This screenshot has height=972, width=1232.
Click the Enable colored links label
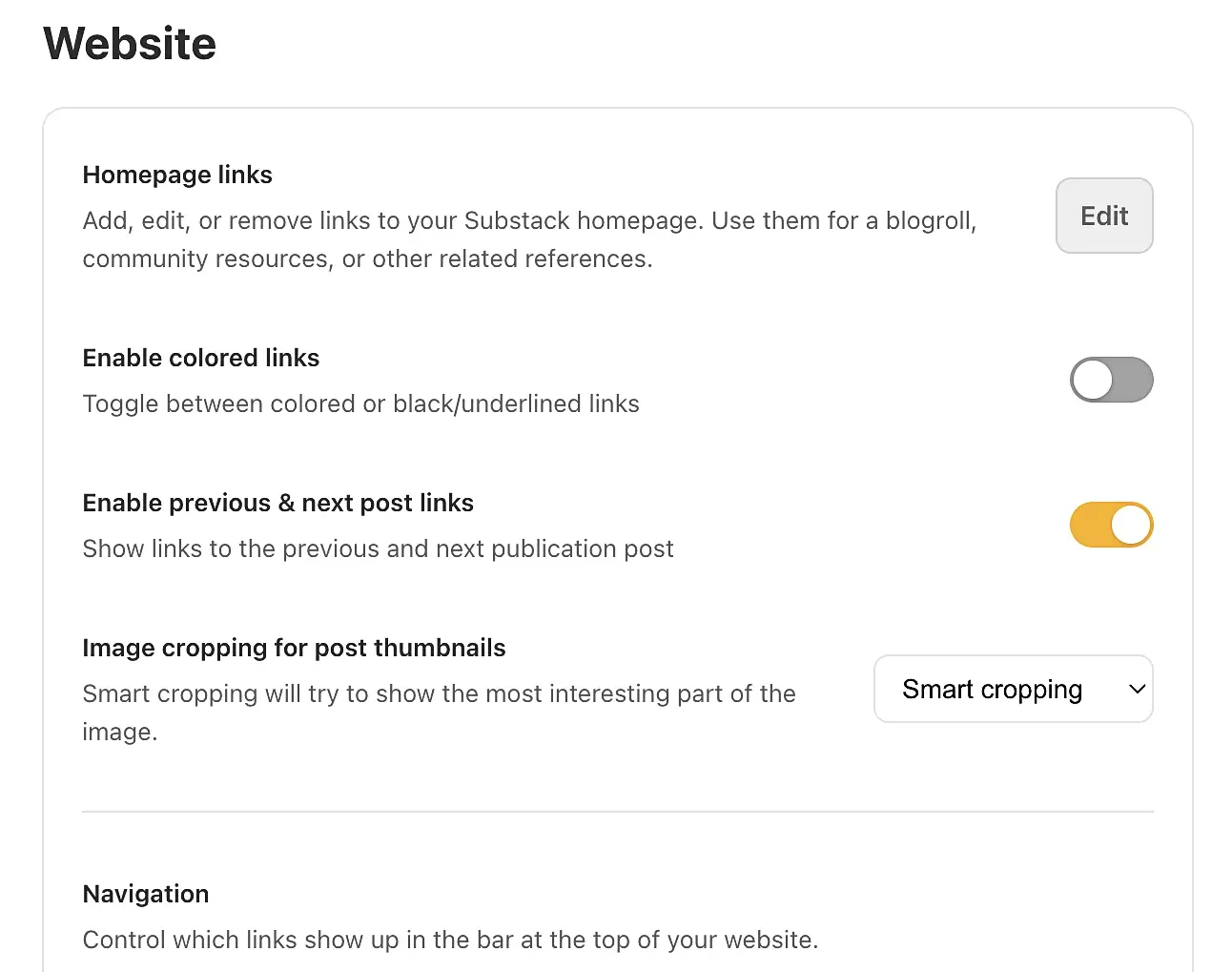[x=200, y=358]
